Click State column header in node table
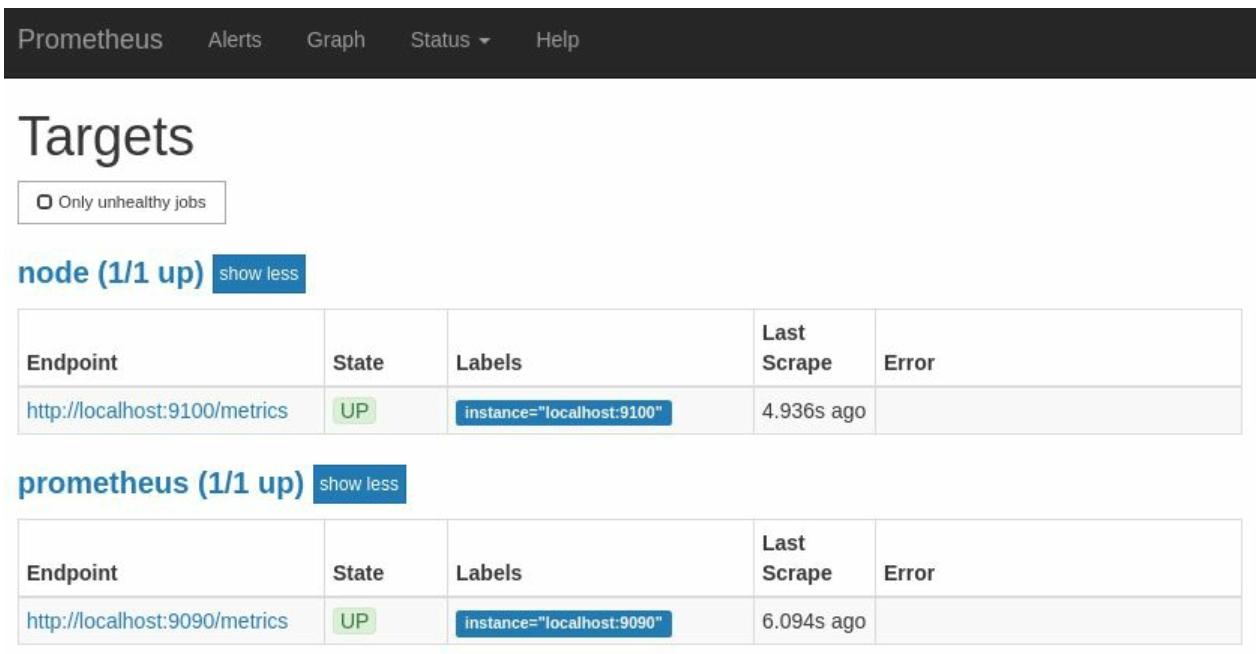Image resolution: width=1259 pixels, height=654 pixels. 358,363
